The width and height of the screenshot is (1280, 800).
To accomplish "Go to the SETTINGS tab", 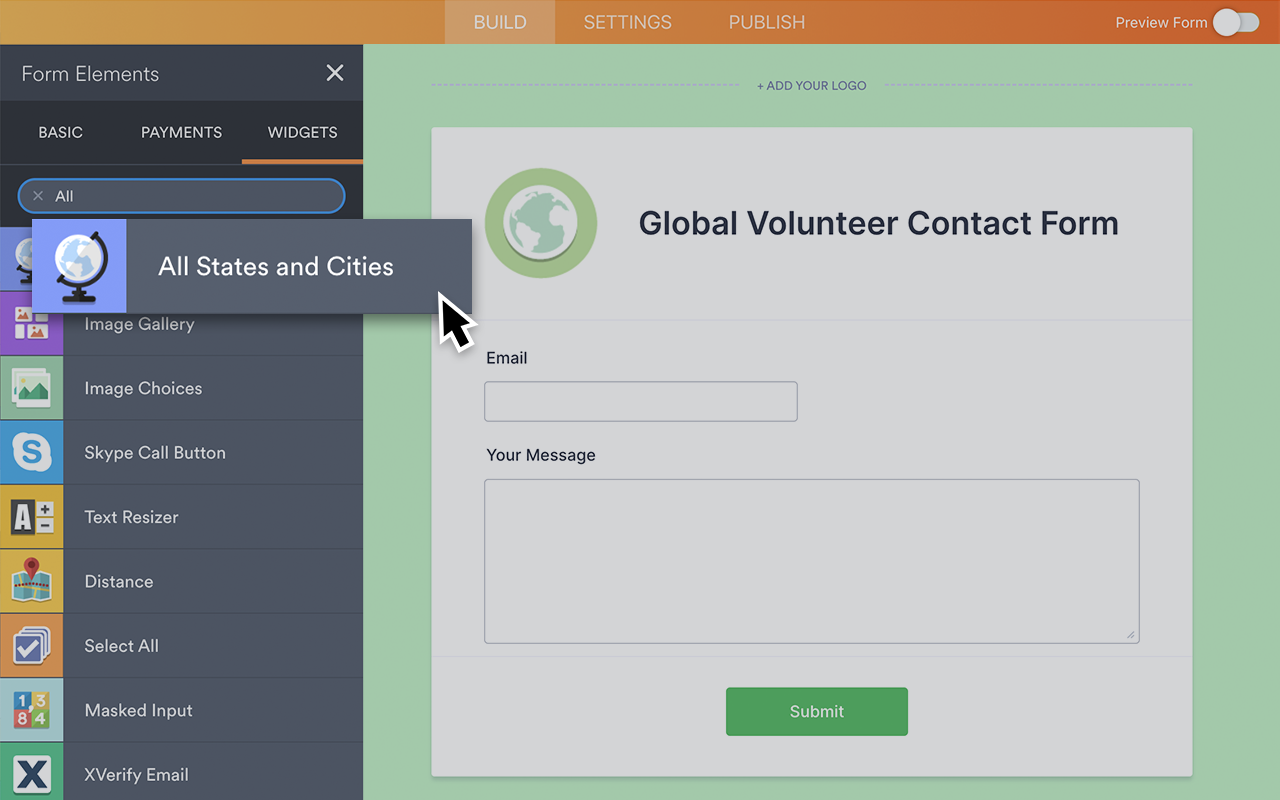I will (627, 22).
